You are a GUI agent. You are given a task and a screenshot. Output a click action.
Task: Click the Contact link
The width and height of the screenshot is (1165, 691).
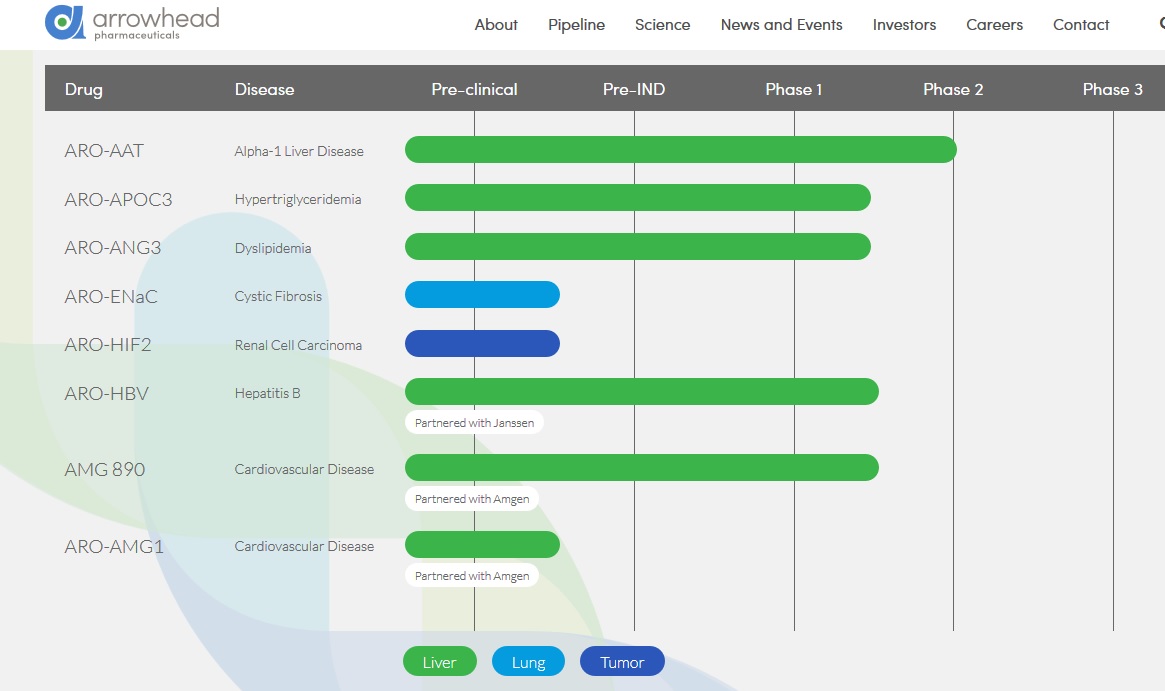[1081, 25]
